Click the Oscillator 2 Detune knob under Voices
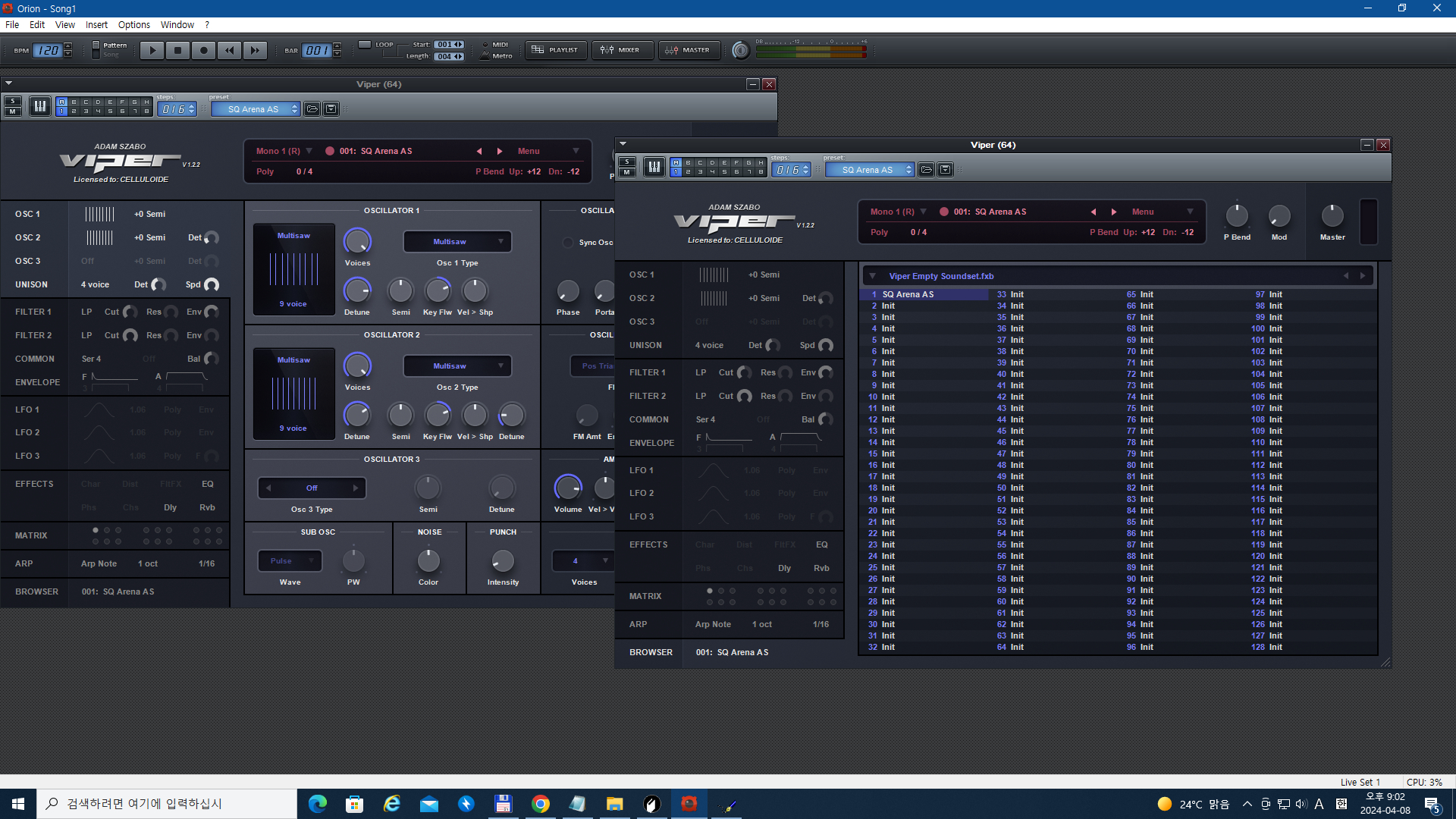The image size is (1456, 819). pyautogui.click(x=357, y=415)
